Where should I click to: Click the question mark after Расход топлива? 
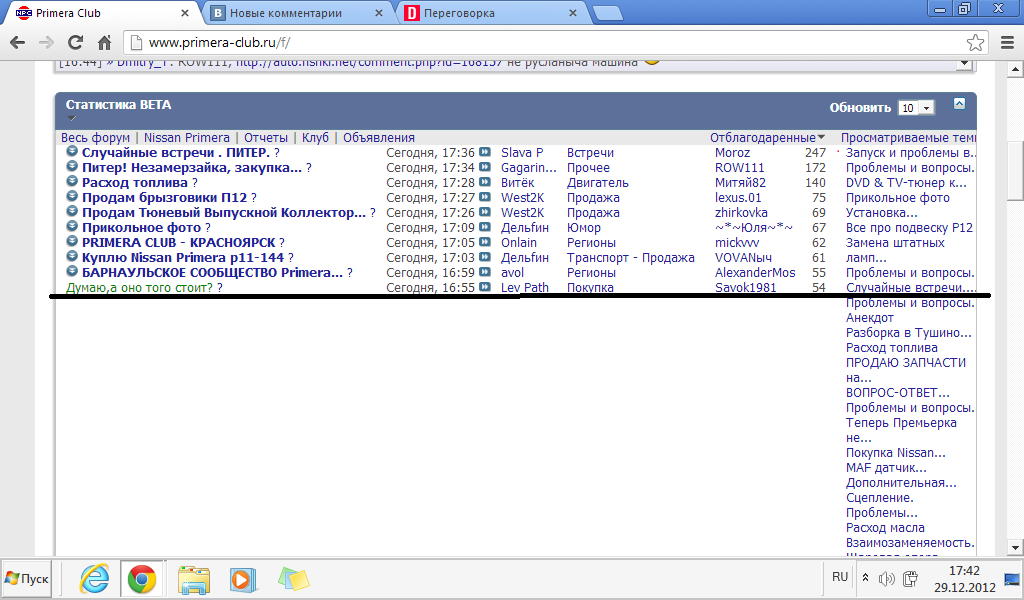(195, 183)
